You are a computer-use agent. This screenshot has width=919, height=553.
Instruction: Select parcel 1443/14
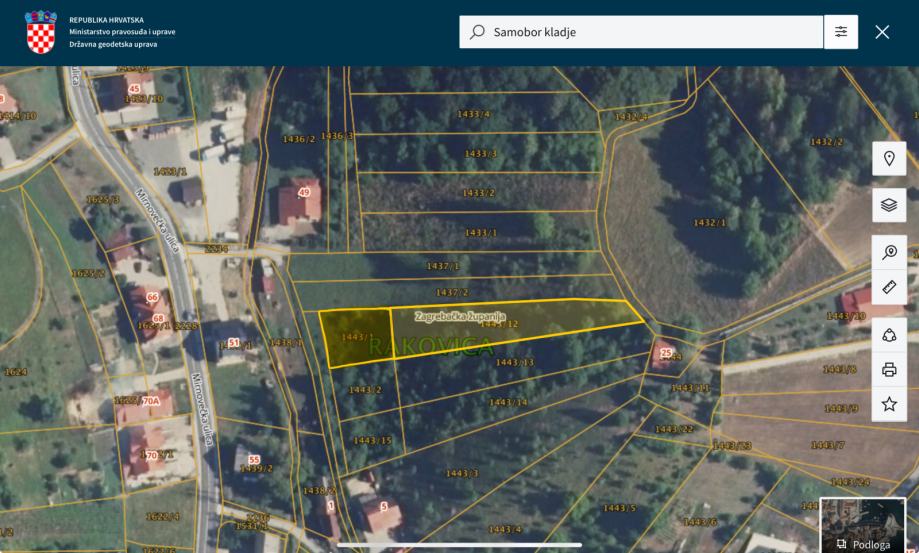pos(508,402)
